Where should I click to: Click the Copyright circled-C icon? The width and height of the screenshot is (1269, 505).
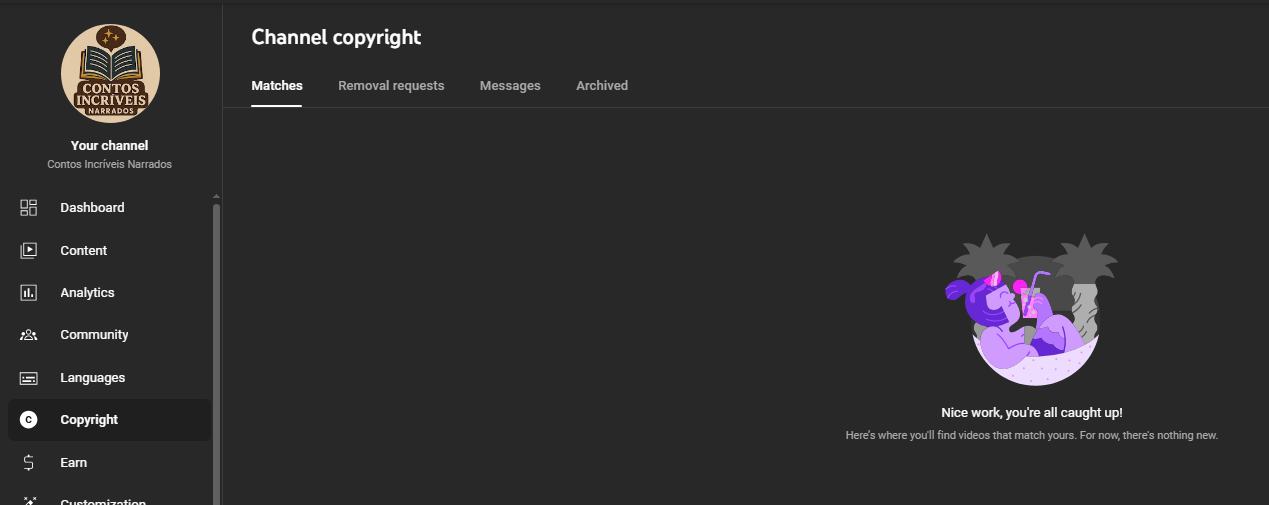(28, 420)
